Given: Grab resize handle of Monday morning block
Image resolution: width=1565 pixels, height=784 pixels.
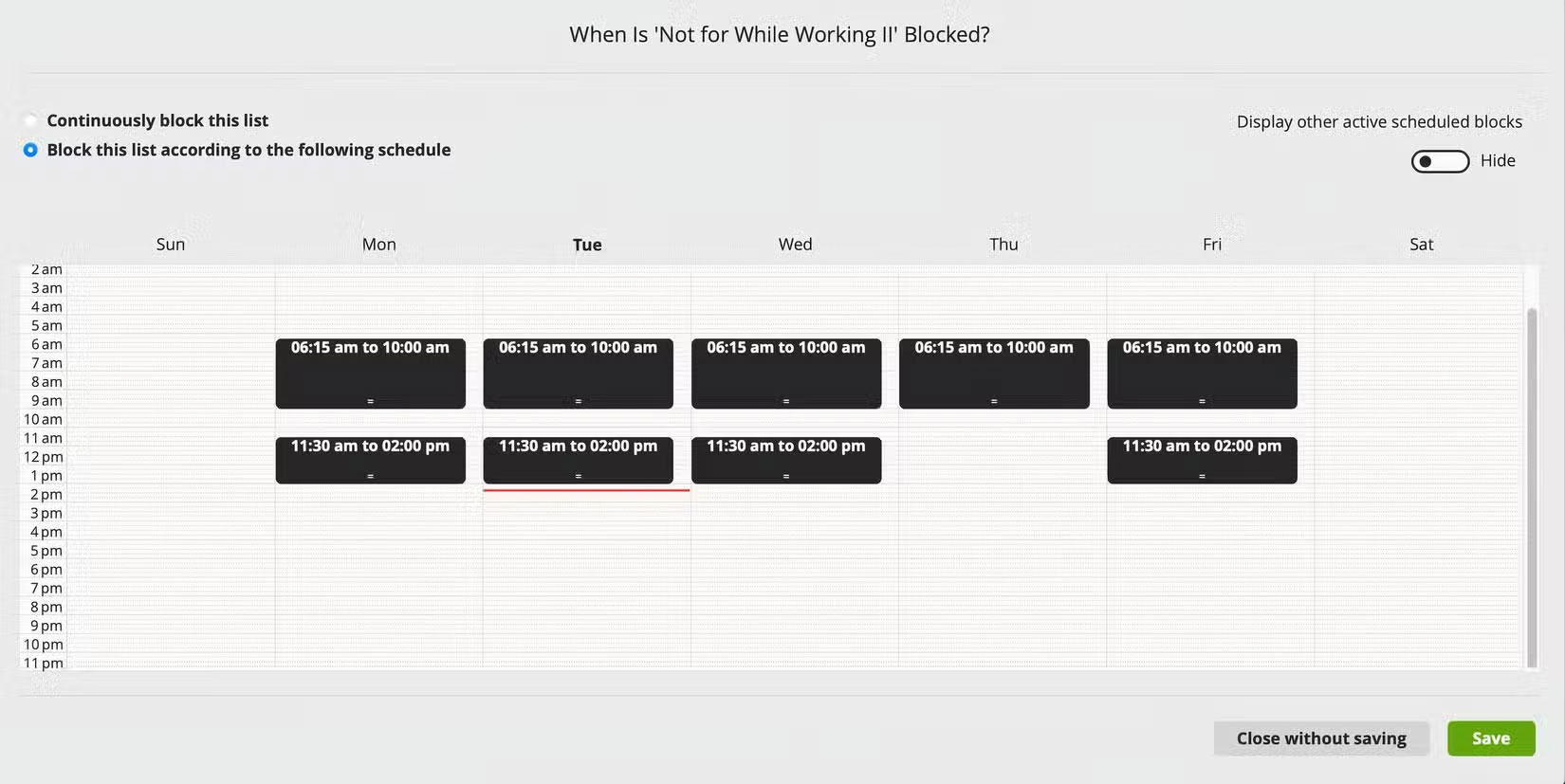Looking at the screenshot, I should (370, 402).
